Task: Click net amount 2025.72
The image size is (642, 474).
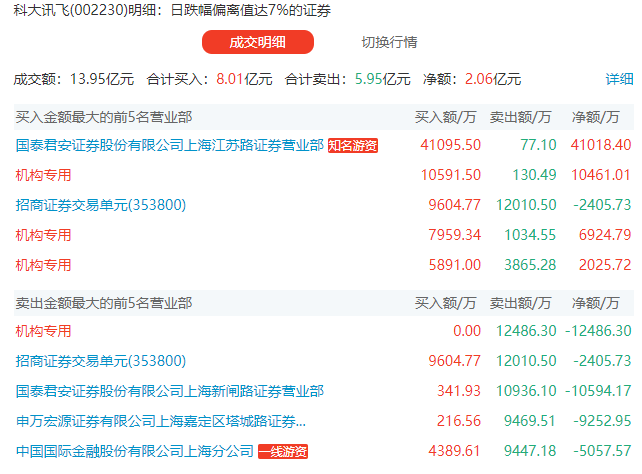Action: point(605,265)
